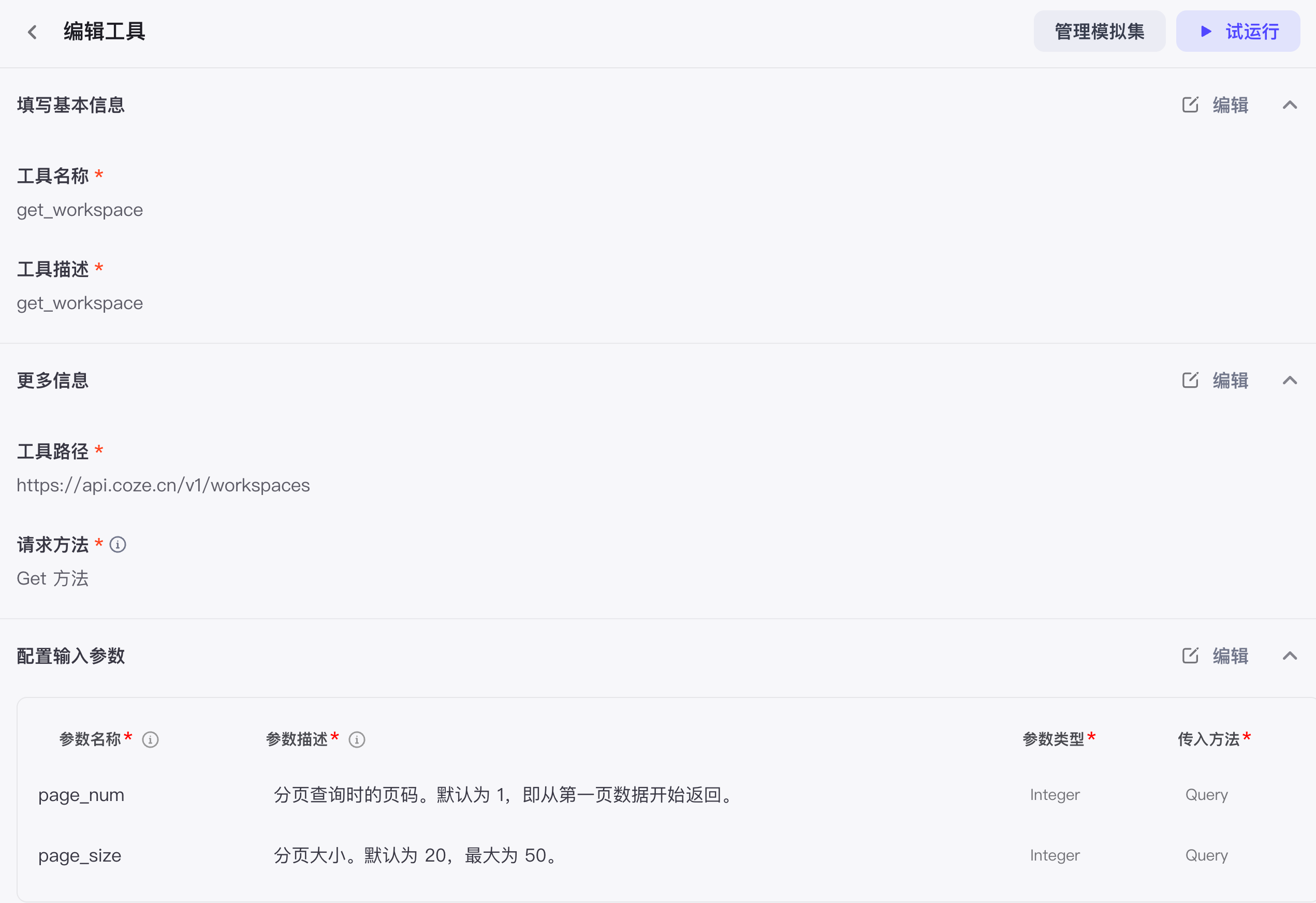Open the Get 方法 request method selector

point(53,578)
